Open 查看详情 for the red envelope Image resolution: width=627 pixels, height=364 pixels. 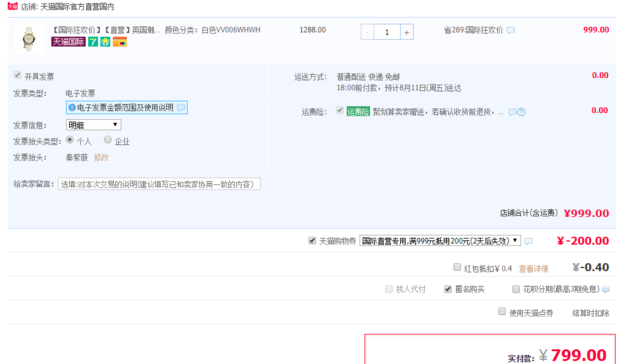coord(533,269)
